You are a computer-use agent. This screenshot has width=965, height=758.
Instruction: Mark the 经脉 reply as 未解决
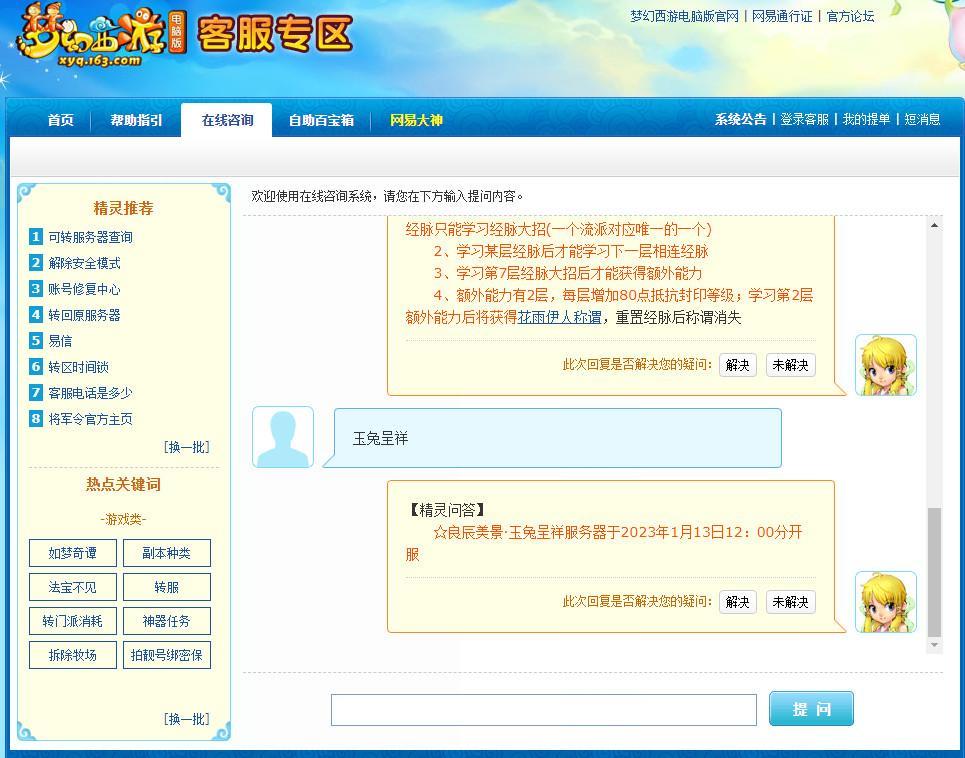[x=790, y=365]
